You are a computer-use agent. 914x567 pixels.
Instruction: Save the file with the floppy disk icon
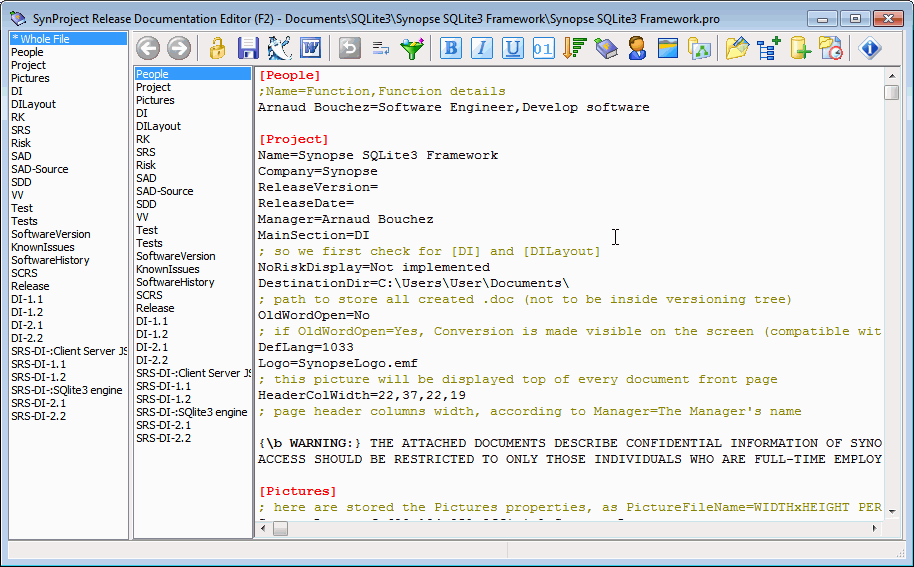click(x=248, y=48)
